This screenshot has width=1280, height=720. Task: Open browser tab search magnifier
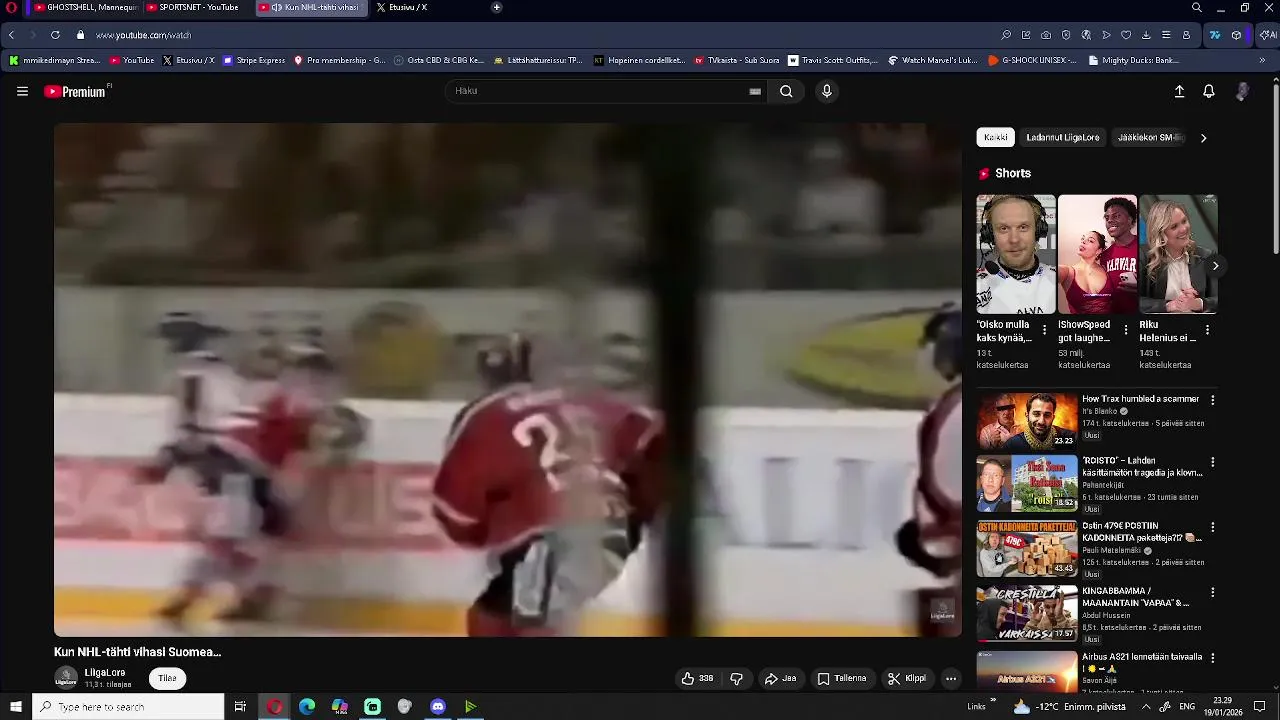coord(1196,8)
